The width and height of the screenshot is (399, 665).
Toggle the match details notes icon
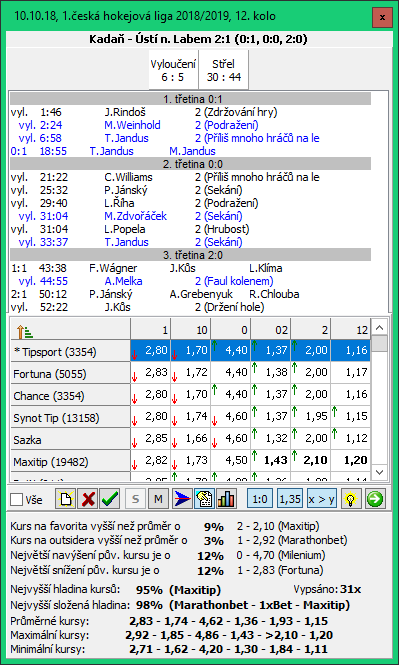(204, 500)
